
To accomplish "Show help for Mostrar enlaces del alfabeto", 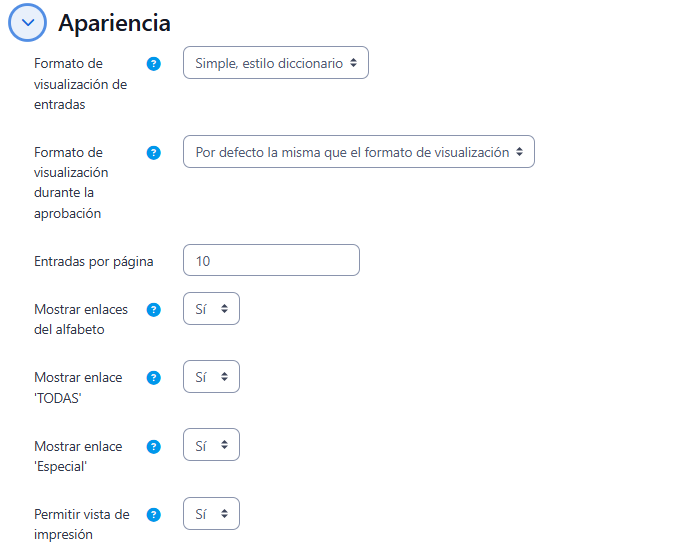I will [x=153, y=310].
